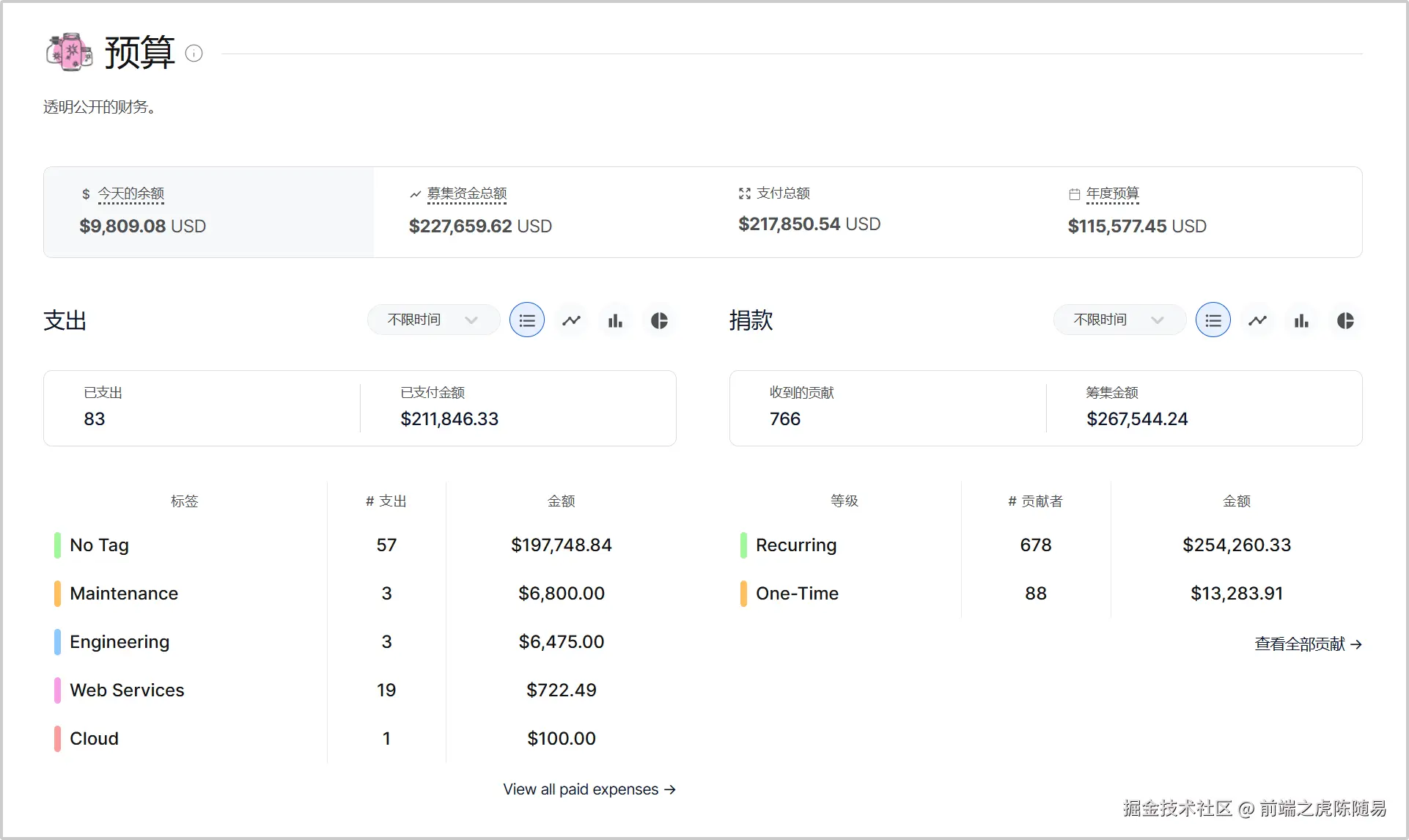
Task: Open the donations 不限时间 time filter
Action: pos(1118,320)
